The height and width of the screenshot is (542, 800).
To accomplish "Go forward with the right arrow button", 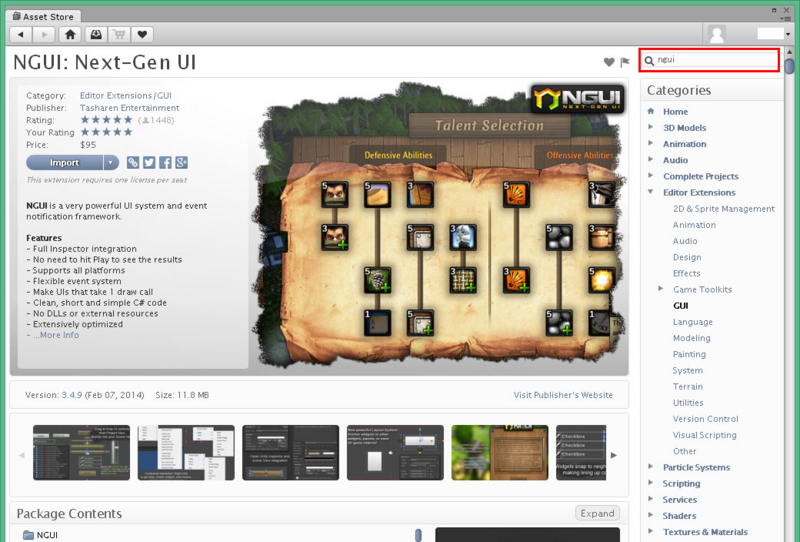I will pos(44,35).
